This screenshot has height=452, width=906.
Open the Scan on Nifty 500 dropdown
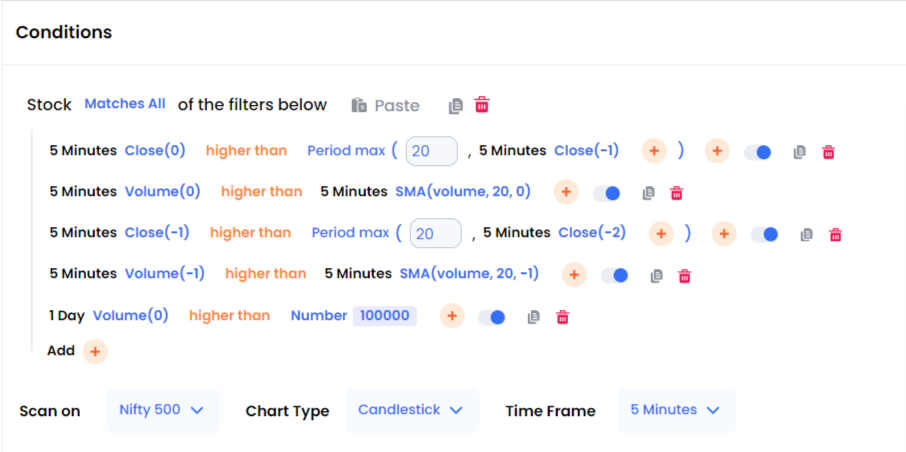[163, 410]
